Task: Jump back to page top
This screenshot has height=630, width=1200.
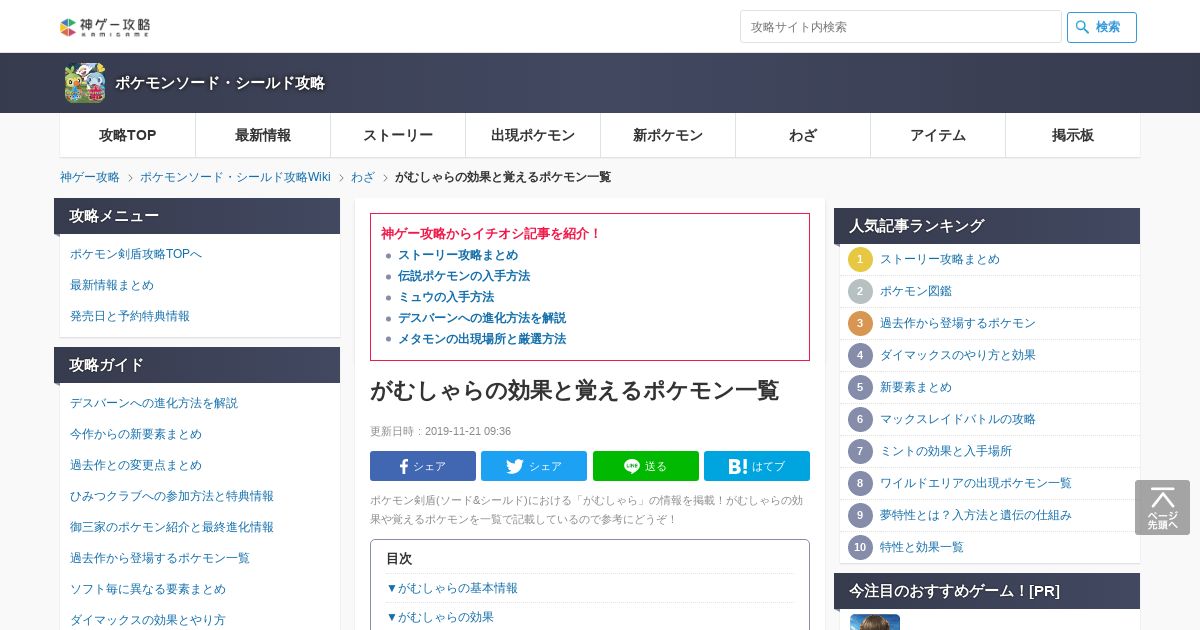Action: coord(1162,507)
